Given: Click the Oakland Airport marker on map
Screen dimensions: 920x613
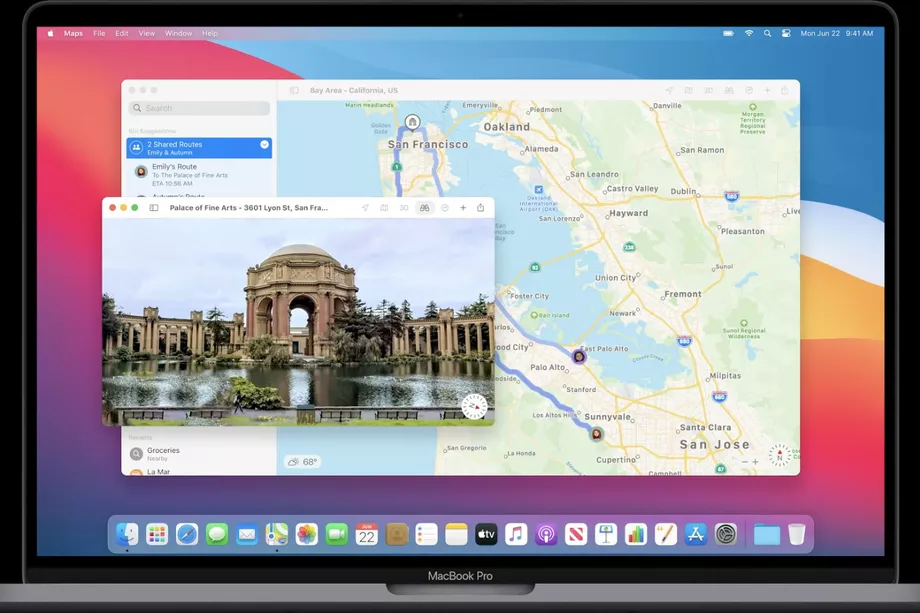Looking at the screenshot, I should pyautogui.click(x=539, y=189).
